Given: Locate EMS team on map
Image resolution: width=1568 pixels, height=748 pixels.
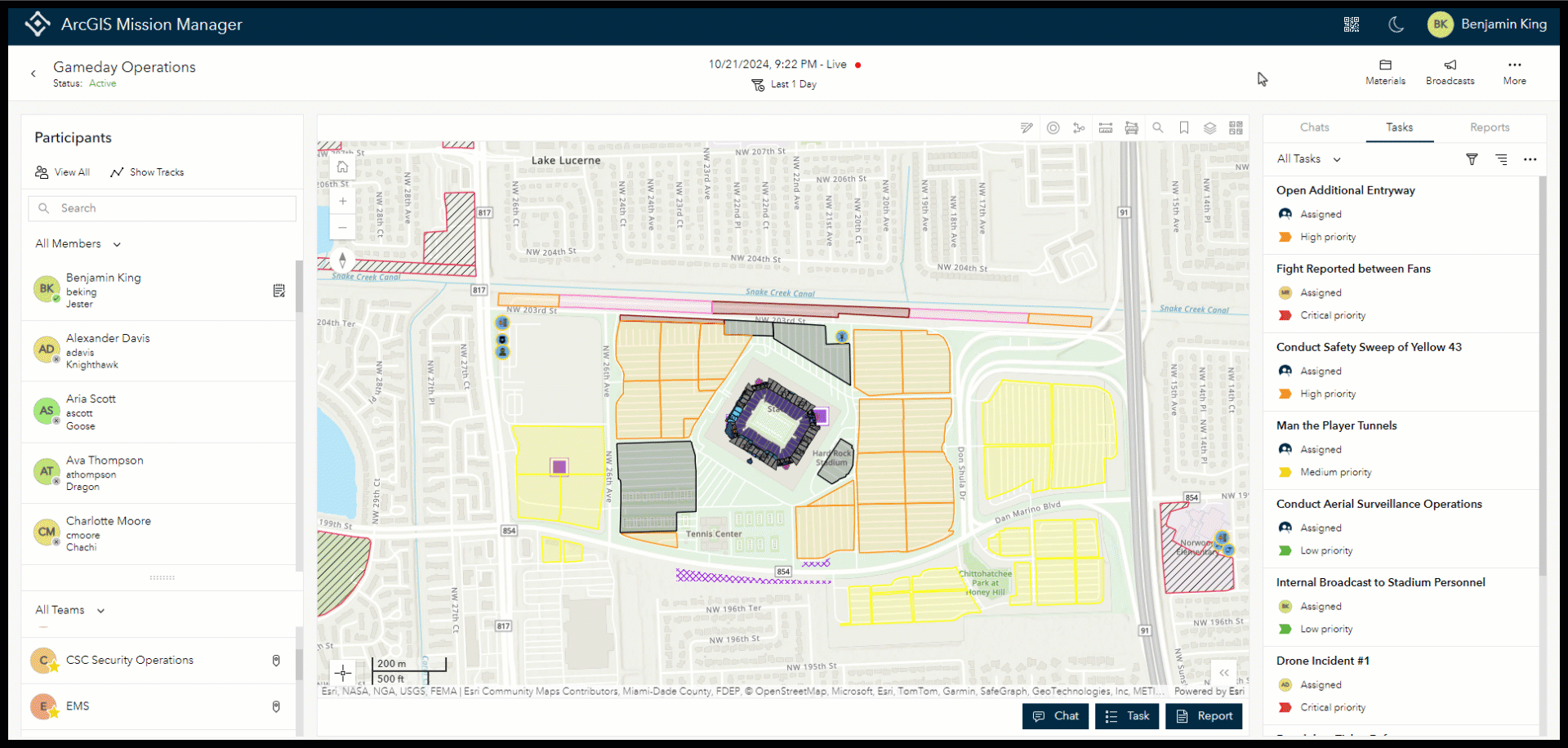Looking at the screenshot, I should click(x=276, y=706).
